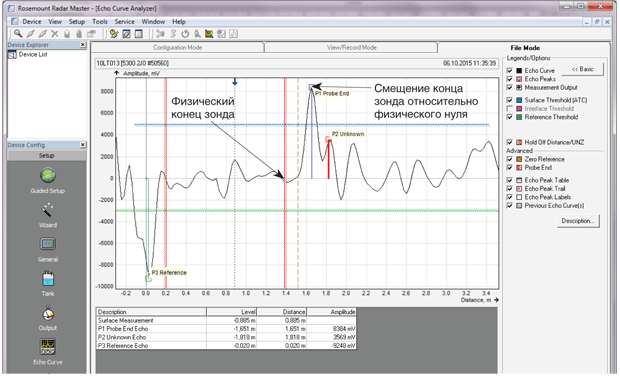Viewport: 620px width, 377px height.
Task: Click the first padlock toolbar icon
Action: pos(67,34)
